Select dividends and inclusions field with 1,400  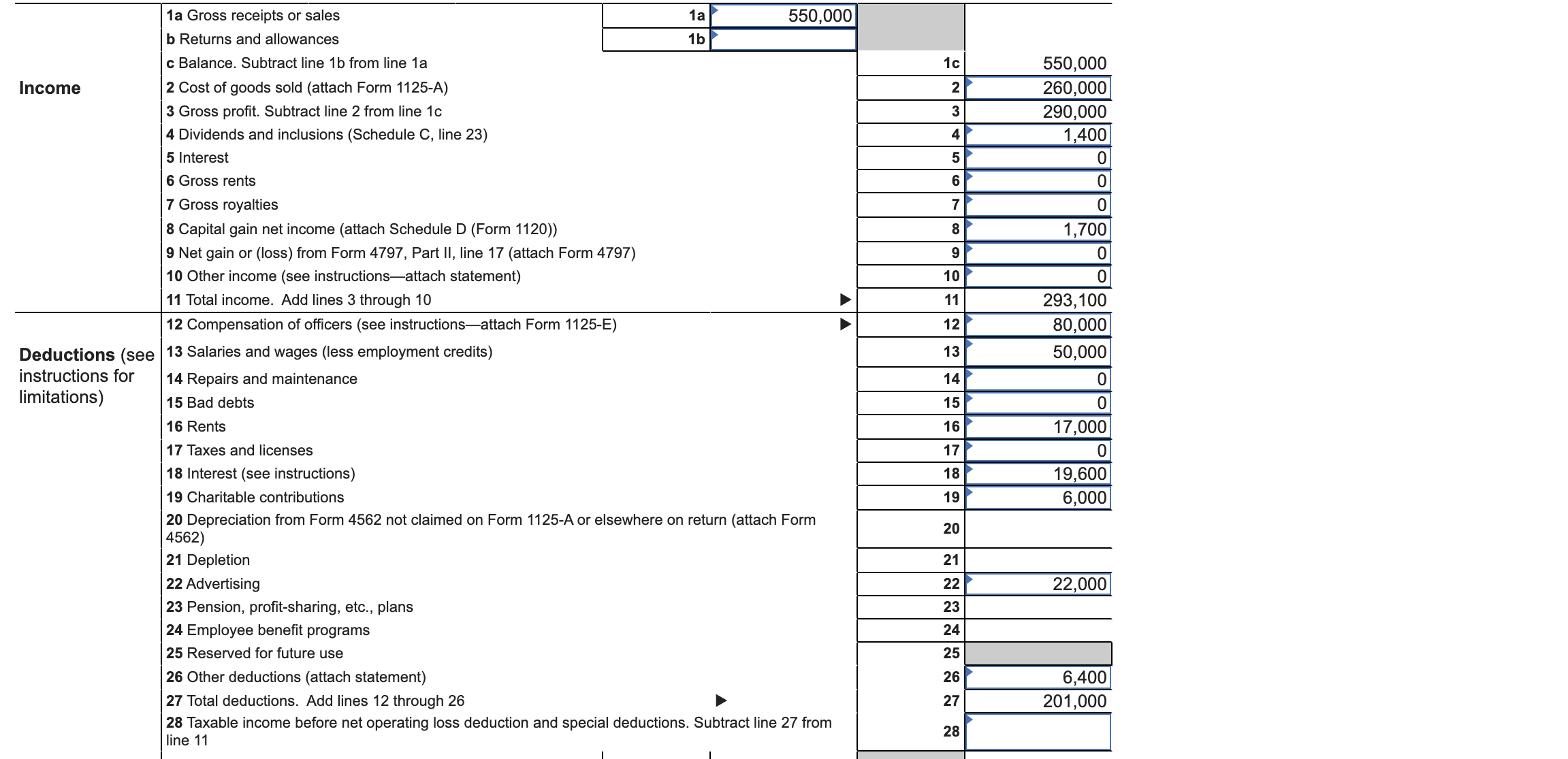tap(1038, 135)
